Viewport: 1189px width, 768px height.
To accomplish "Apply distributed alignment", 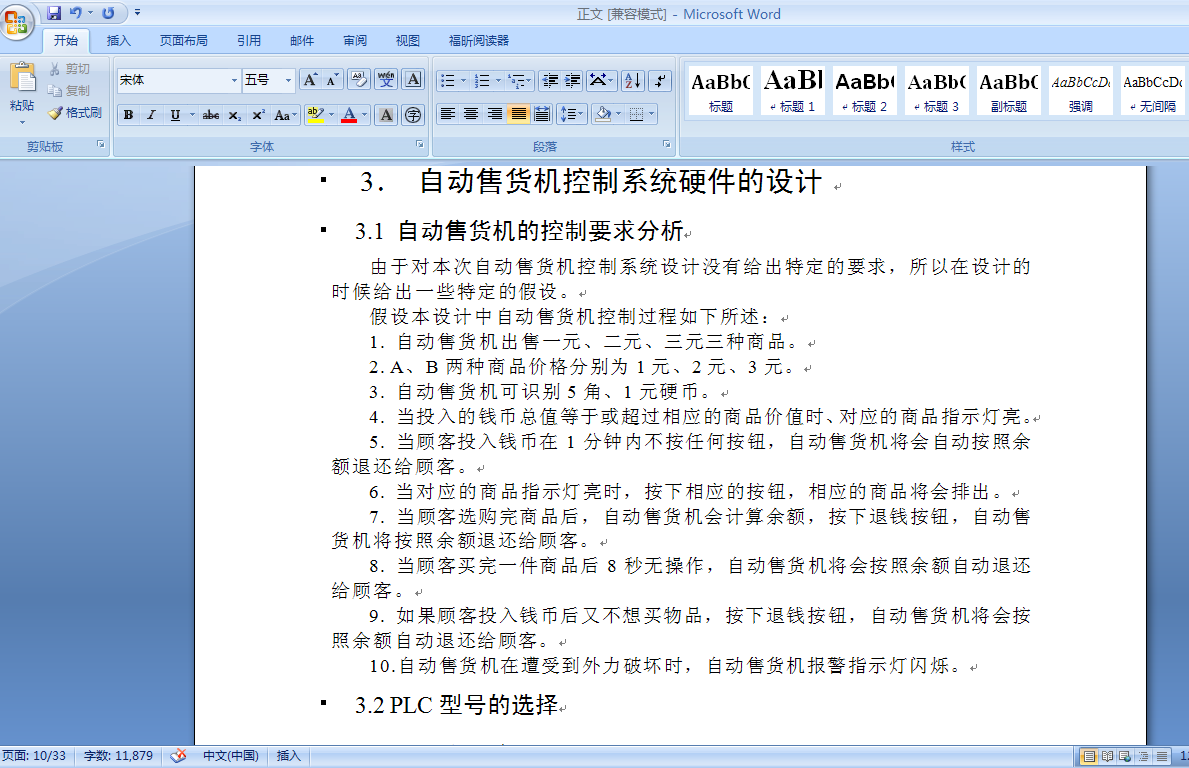I will click(541, 114).
